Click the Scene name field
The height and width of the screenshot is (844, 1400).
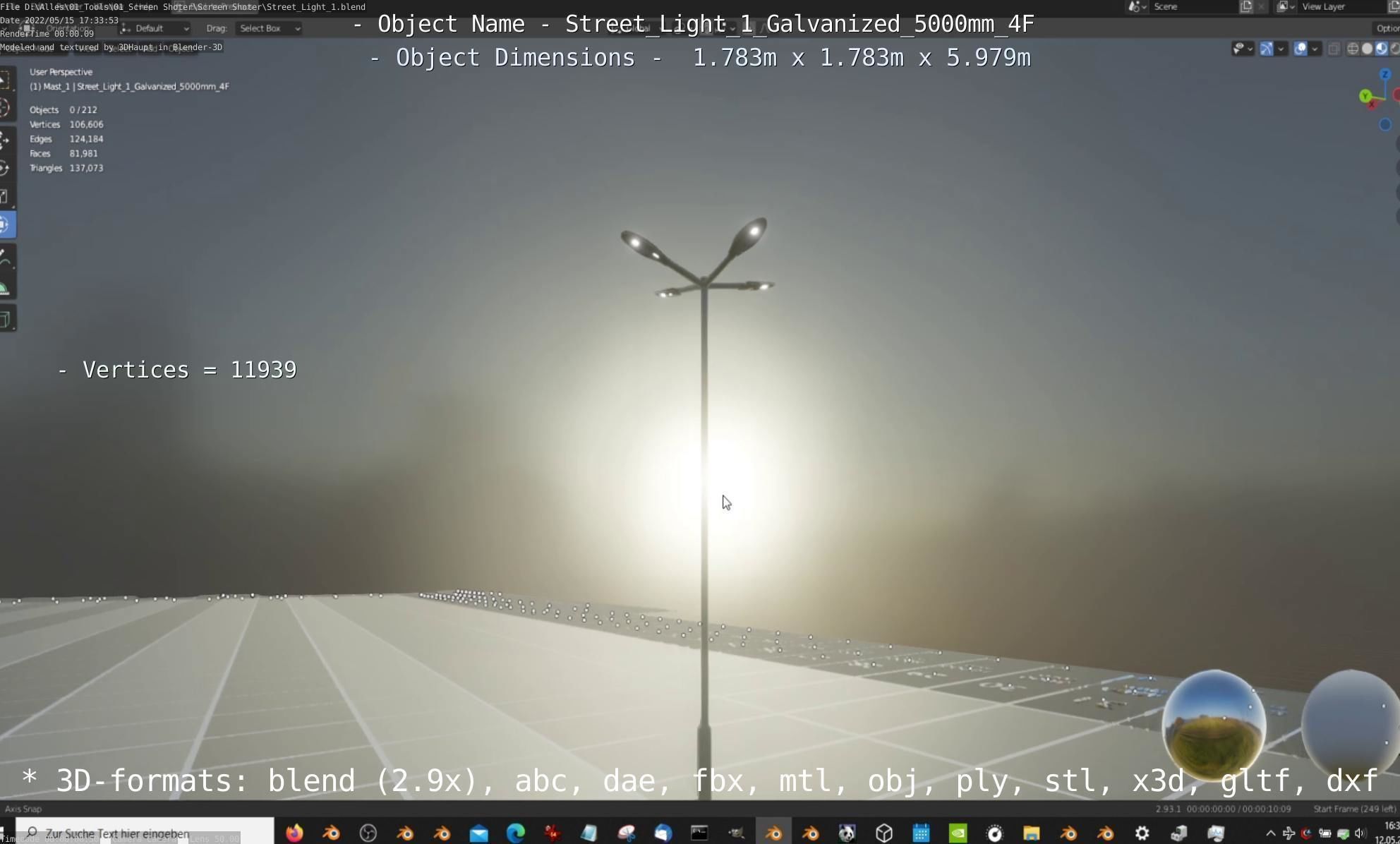click(1193, 6)
